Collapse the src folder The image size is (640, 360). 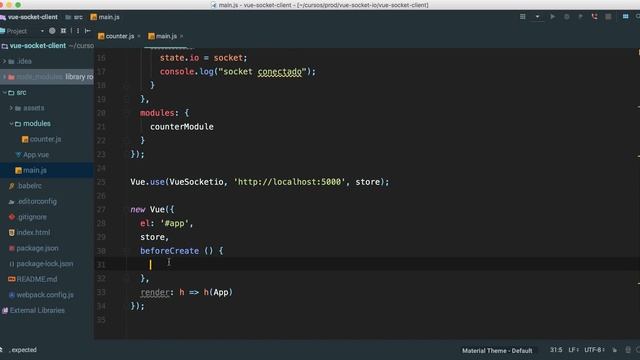click(4, 93)
